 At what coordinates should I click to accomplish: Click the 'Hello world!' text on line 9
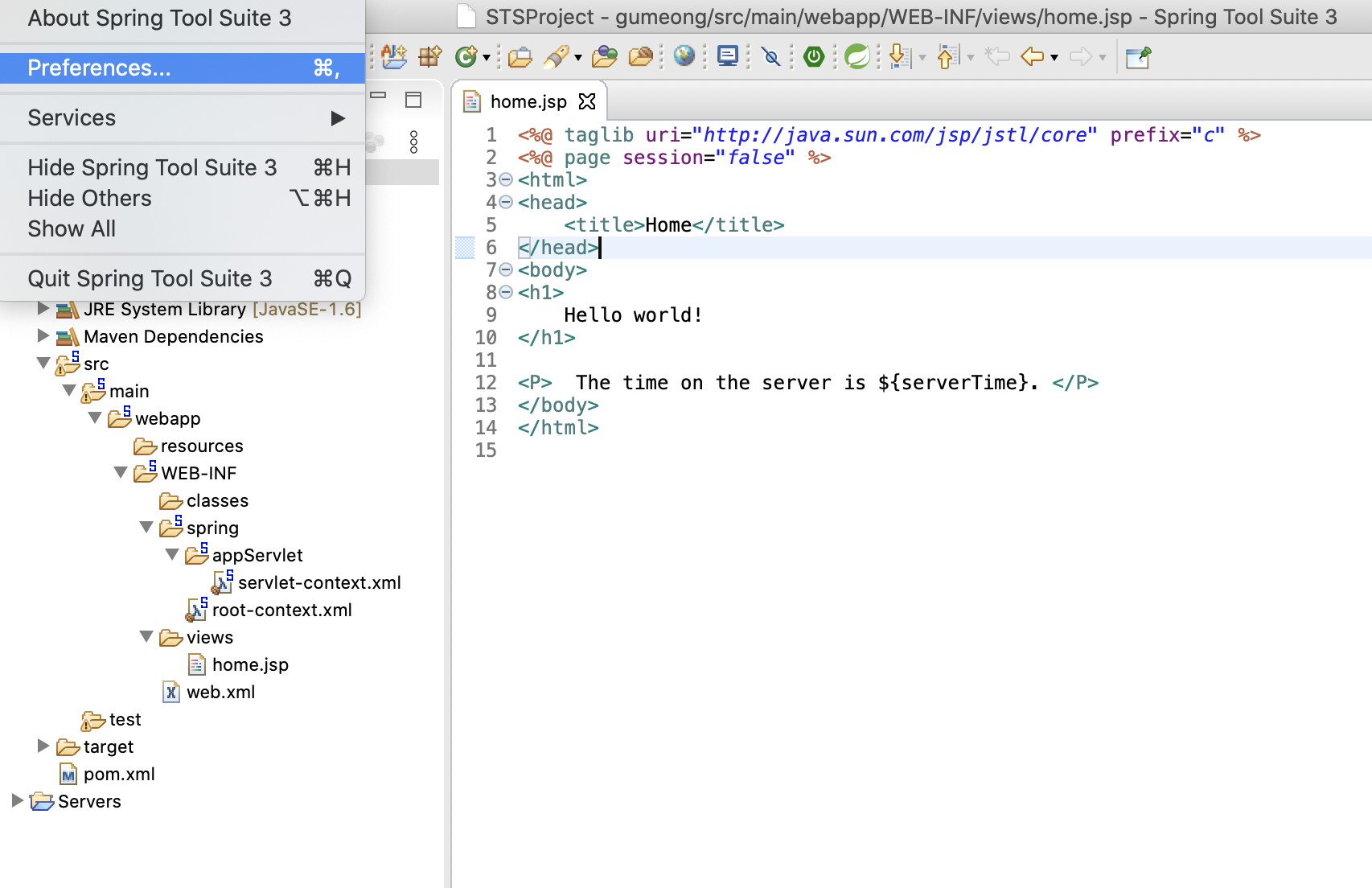click(x=633, y=314)
